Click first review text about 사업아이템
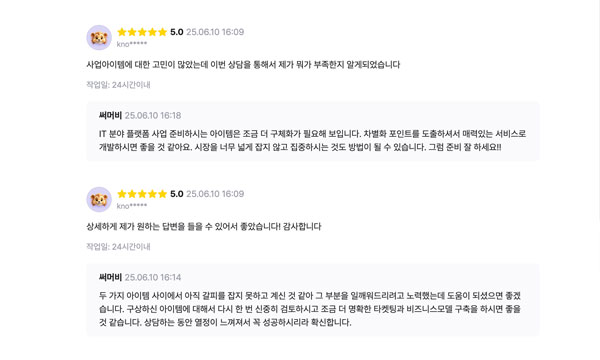This screenshot has width=600, height=360. tap(243, 65)
